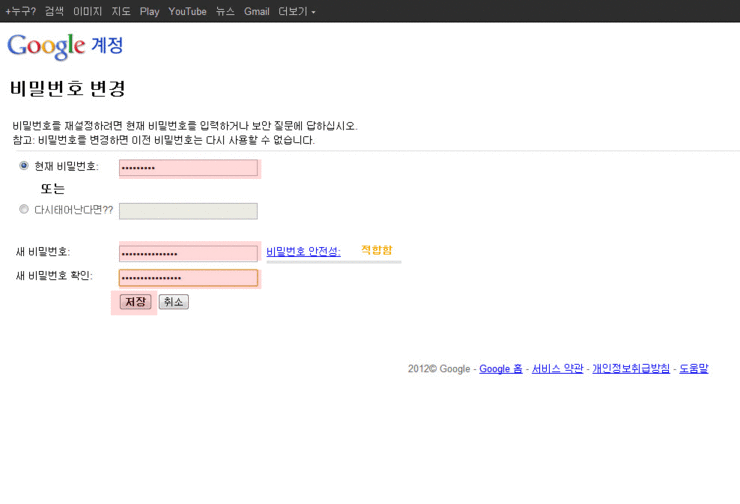Open the 도움말 footer link
Screen dimensions: 740x504
694,369
